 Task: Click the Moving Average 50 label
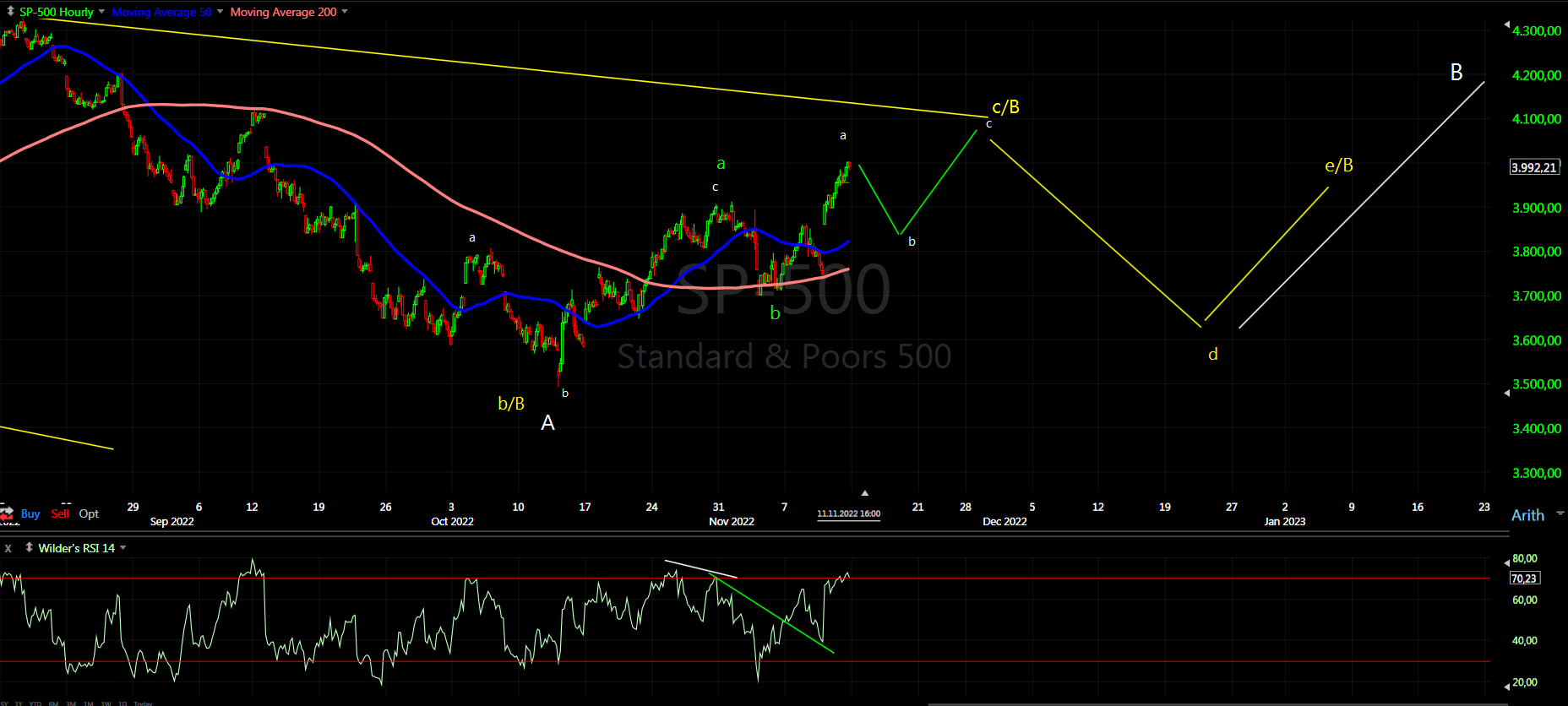click(161, 12)
